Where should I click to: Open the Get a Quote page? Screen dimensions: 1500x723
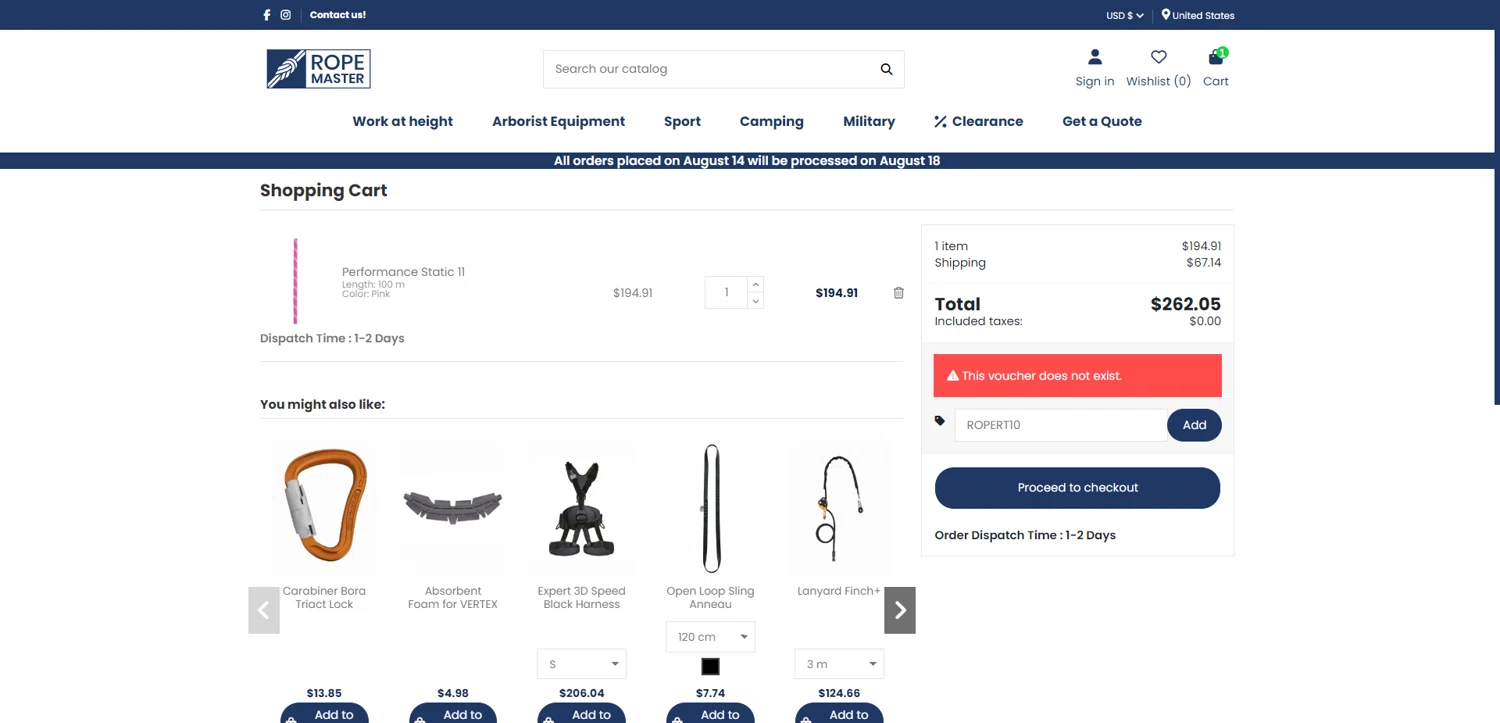[1102, 121]
